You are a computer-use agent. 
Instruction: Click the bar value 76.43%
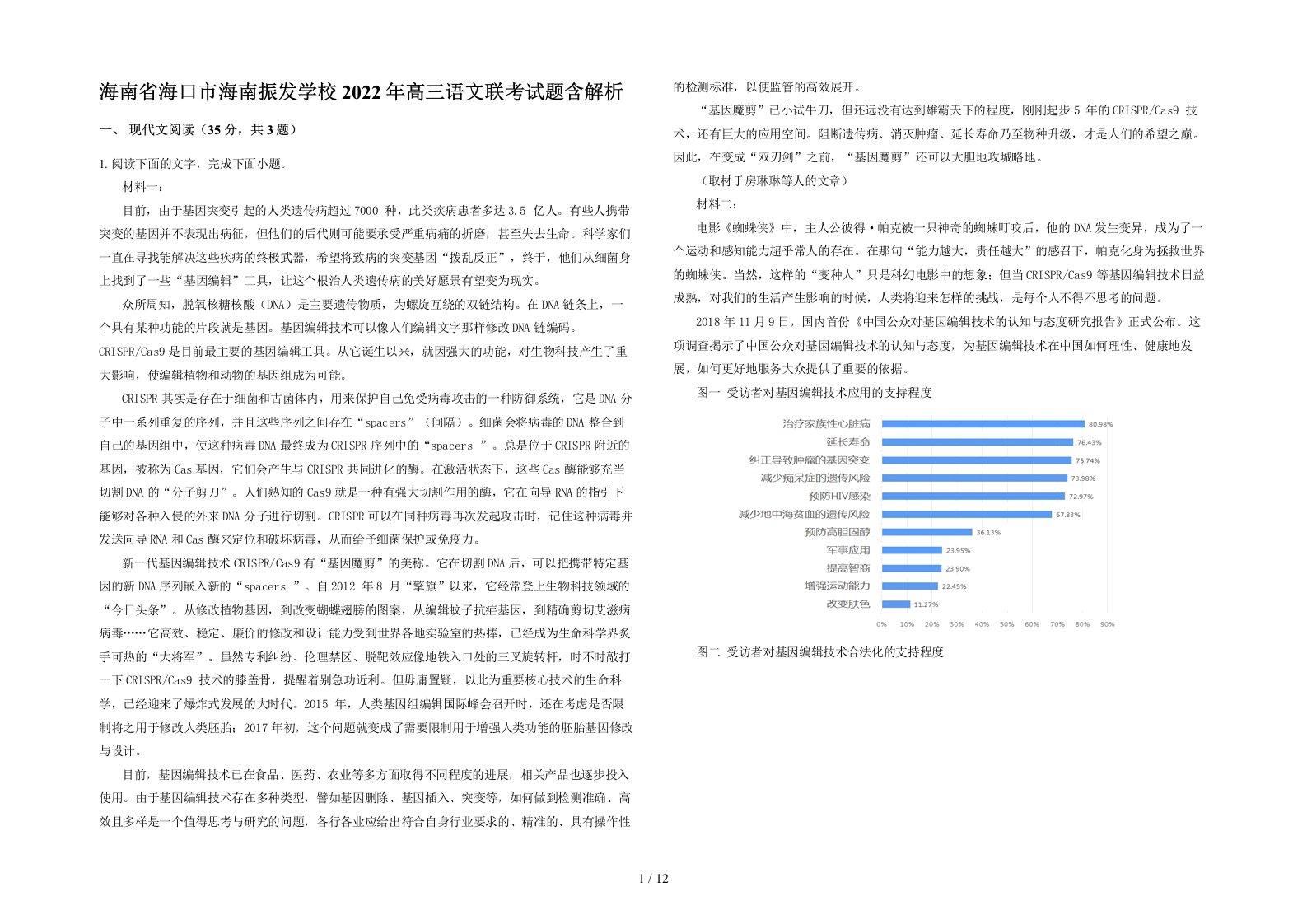[1089, 443]
